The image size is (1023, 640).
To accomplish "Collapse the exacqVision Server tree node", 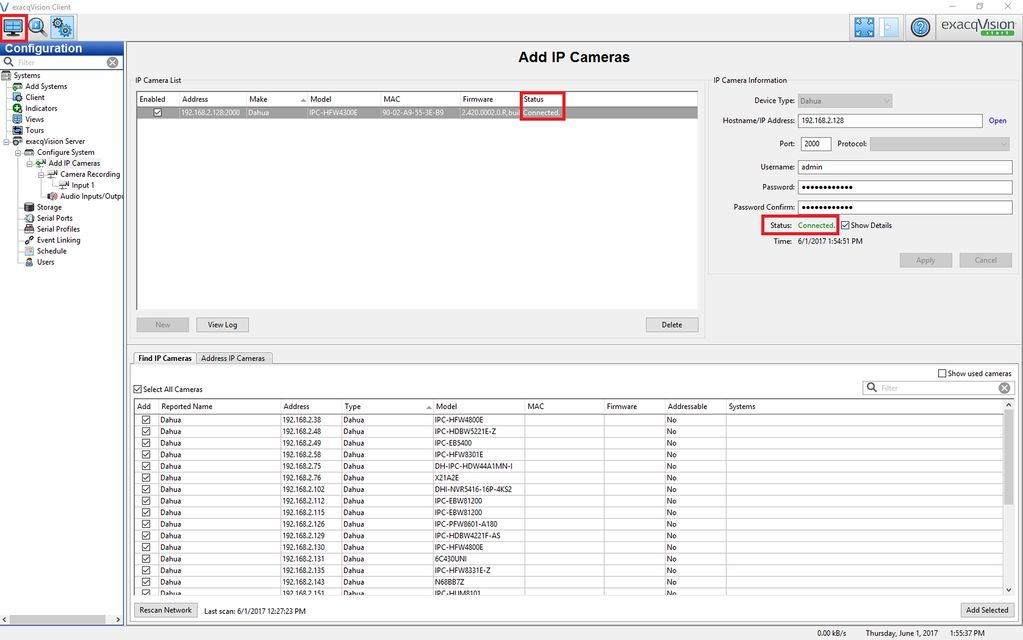I will click(x=6, y=142).
